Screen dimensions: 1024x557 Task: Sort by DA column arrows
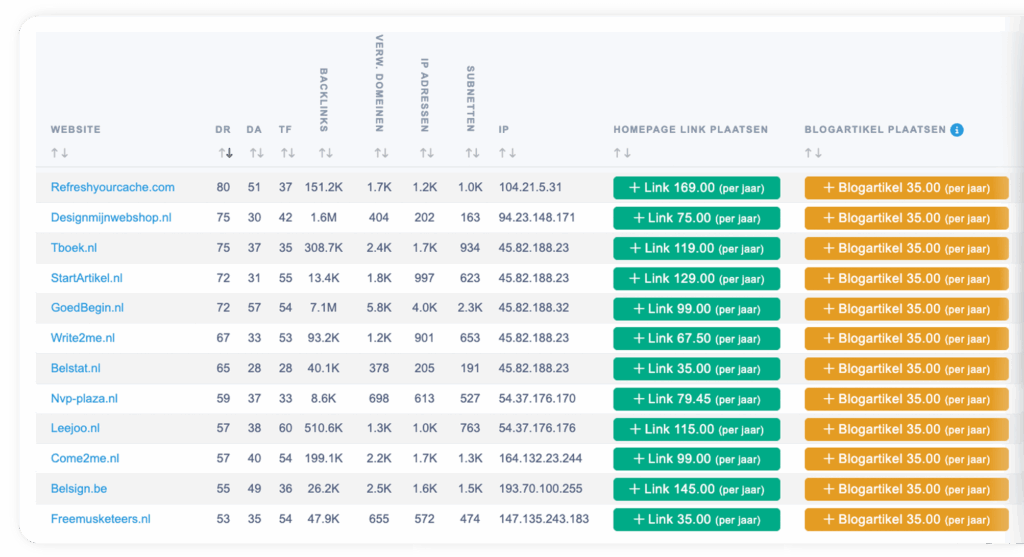tap(257, 153)
